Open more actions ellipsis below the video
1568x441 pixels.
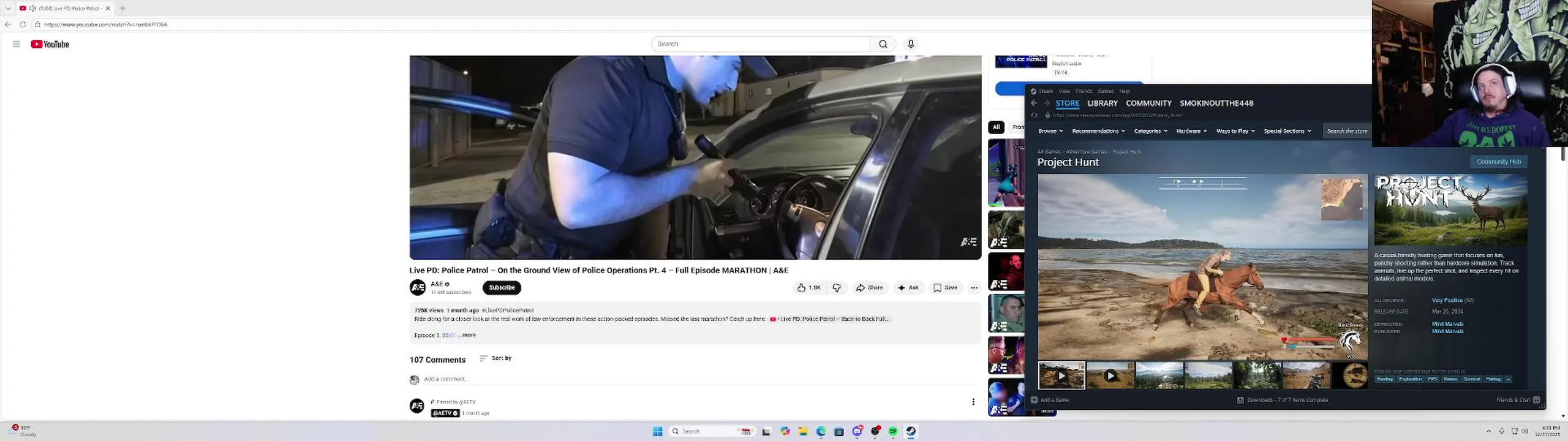tap(974, 287)
